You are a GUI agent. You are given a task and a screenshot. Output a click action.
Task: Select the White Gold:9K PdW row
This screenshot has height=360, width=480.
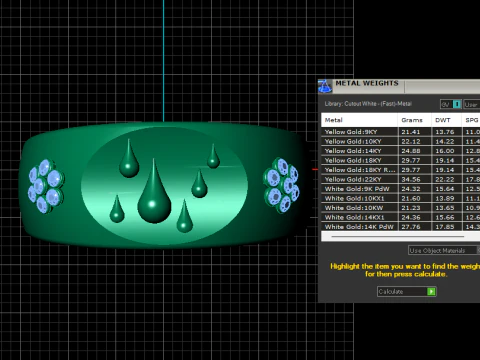[x=401, y=189]
